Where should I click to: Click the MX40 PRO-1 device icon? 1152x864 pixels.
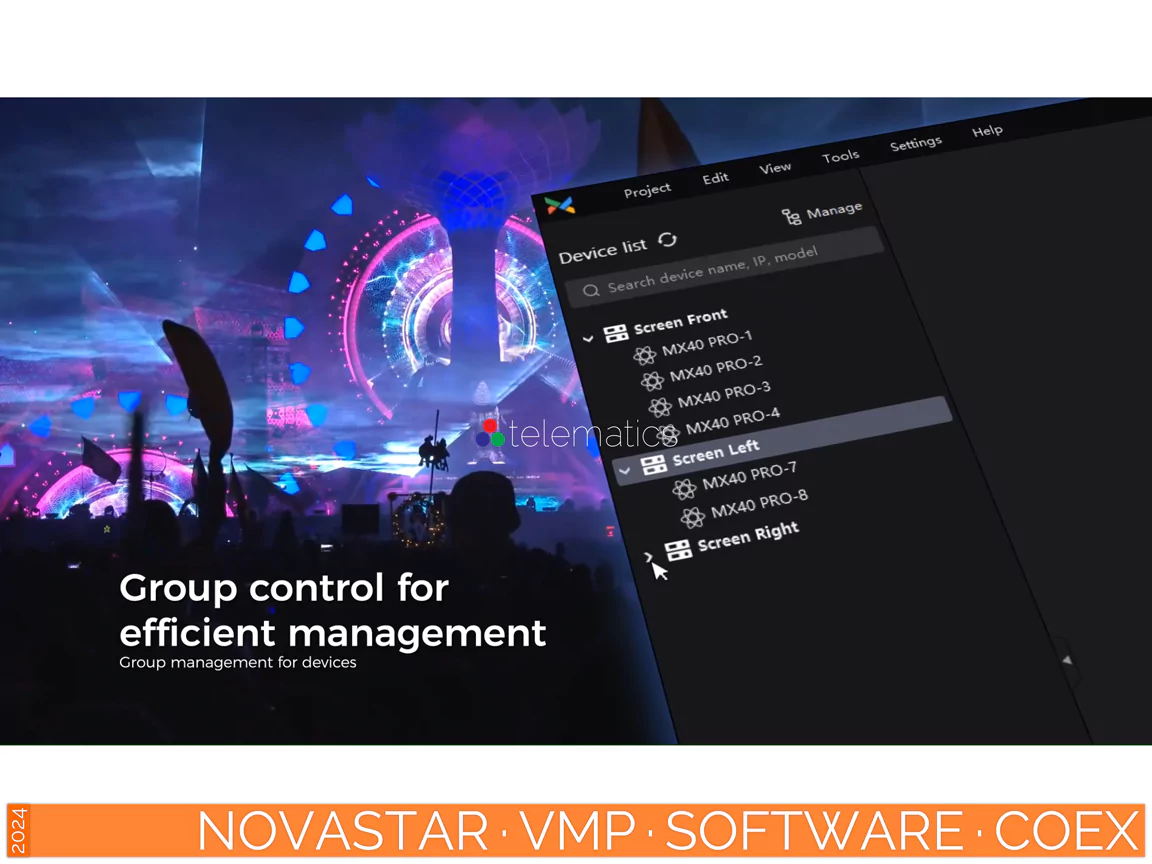(644, 354)
